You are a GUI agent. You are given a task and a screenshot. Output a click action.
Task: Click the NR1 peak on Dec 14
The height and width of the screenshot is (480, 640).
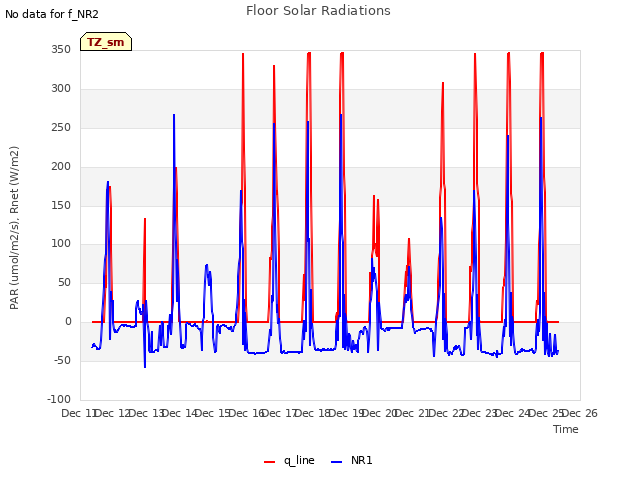(174, 115)
